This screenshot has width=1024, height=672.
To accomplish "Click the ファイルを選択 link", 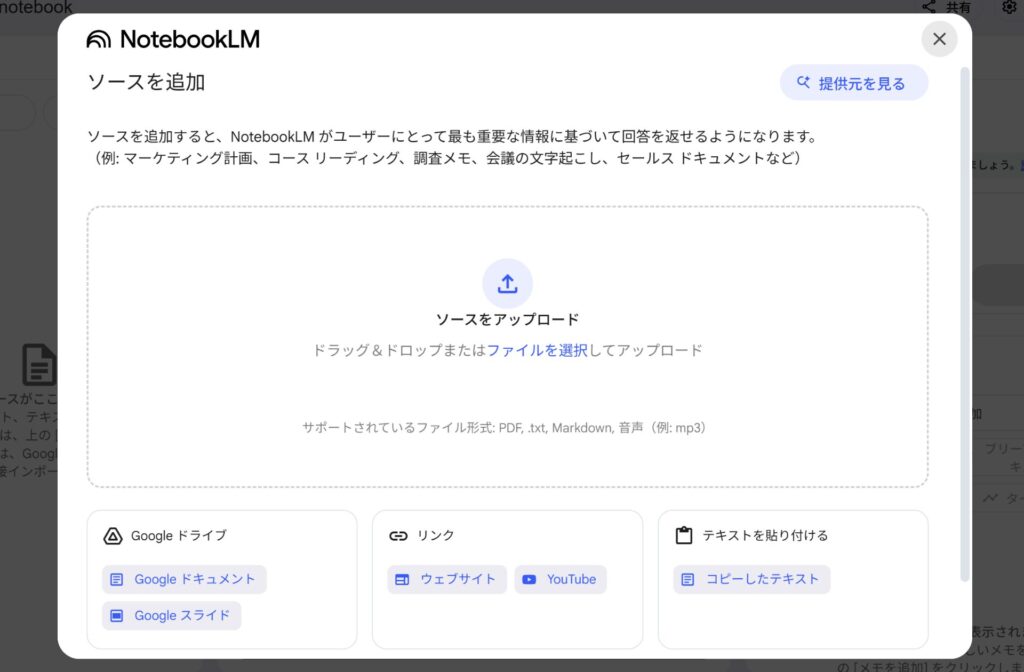I will tap(537, 350).
